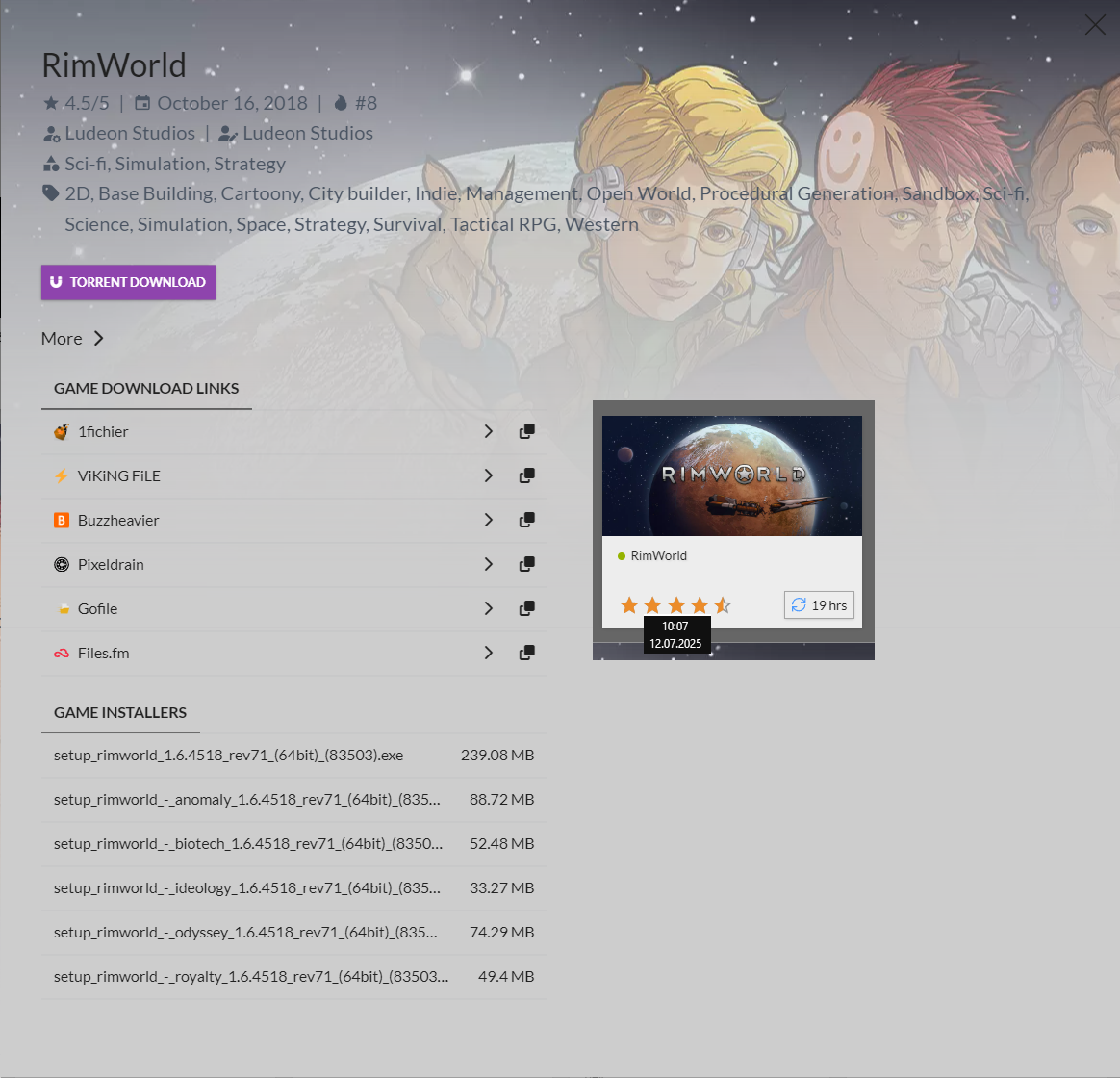The width and height of the screenshot is (1120, 1078).
Task: Close the RimWorld details overlay
Action: coord(1094,25)
